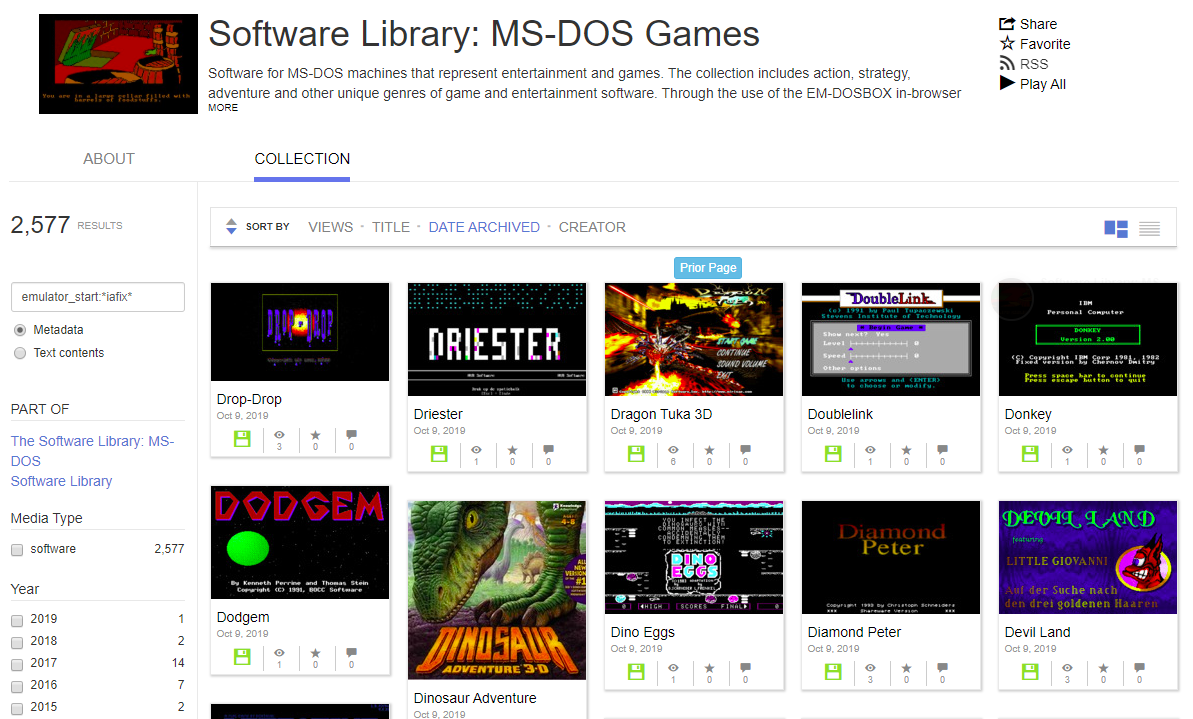1193x719 pixels.
Task: Open the ABOUT tab
Action: point(109,158)
